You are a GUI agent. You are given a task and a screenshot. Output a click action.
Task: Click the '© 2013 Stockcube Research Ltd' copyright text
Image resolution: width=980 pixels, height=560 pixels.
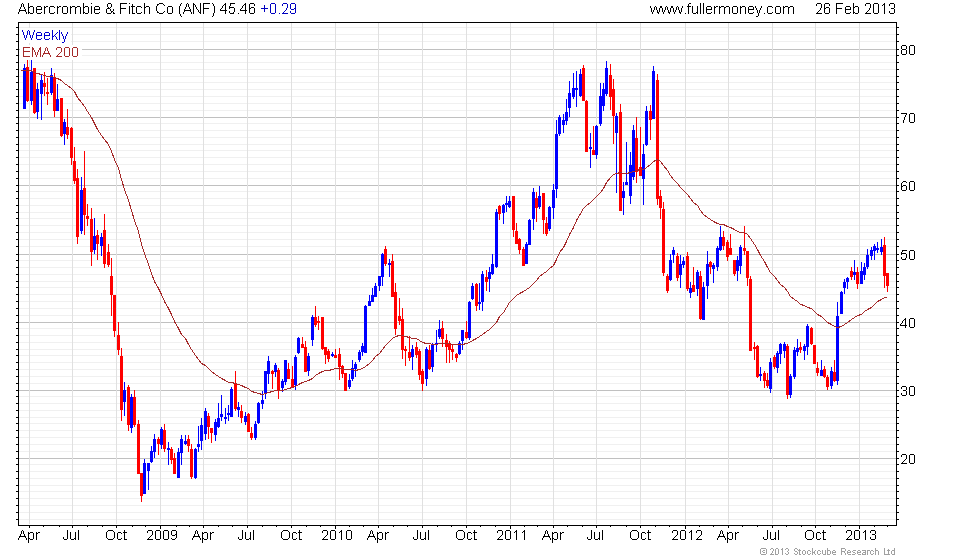click(828, 552)
